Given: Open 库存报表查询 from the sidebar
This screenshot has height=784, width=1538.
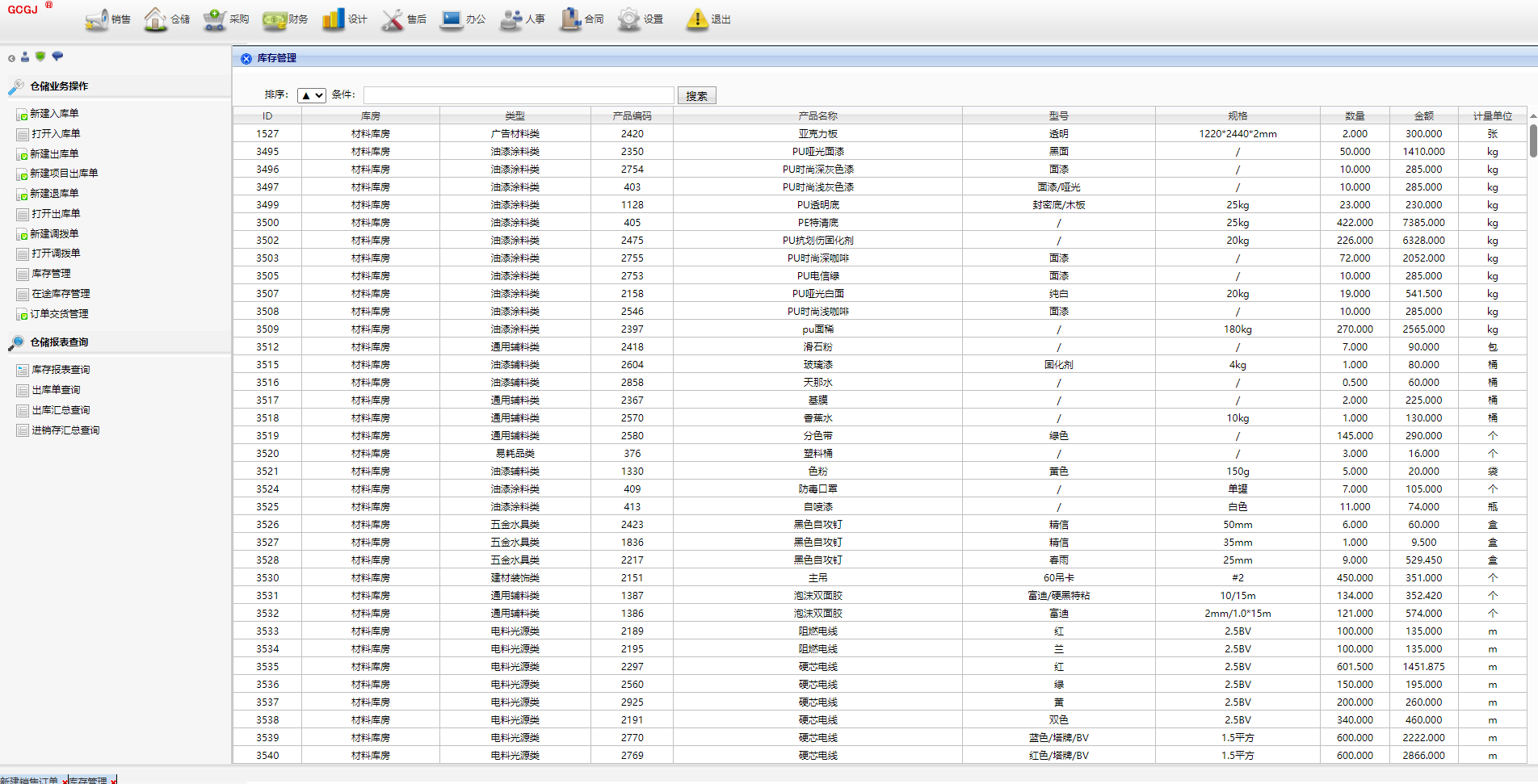Looking at the screenshot, I should (x=61, y=370).
